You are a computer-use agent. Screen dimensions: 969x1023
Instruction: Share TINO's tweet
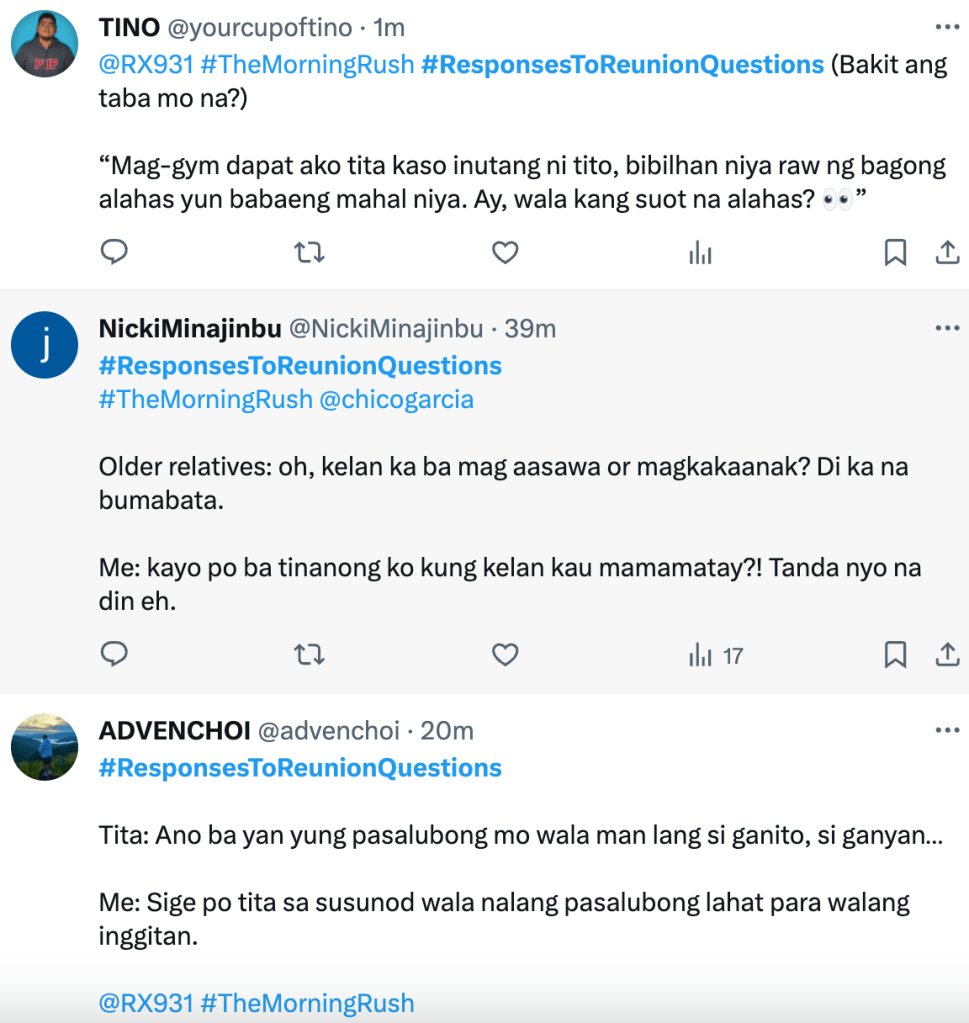click(947, 253)
